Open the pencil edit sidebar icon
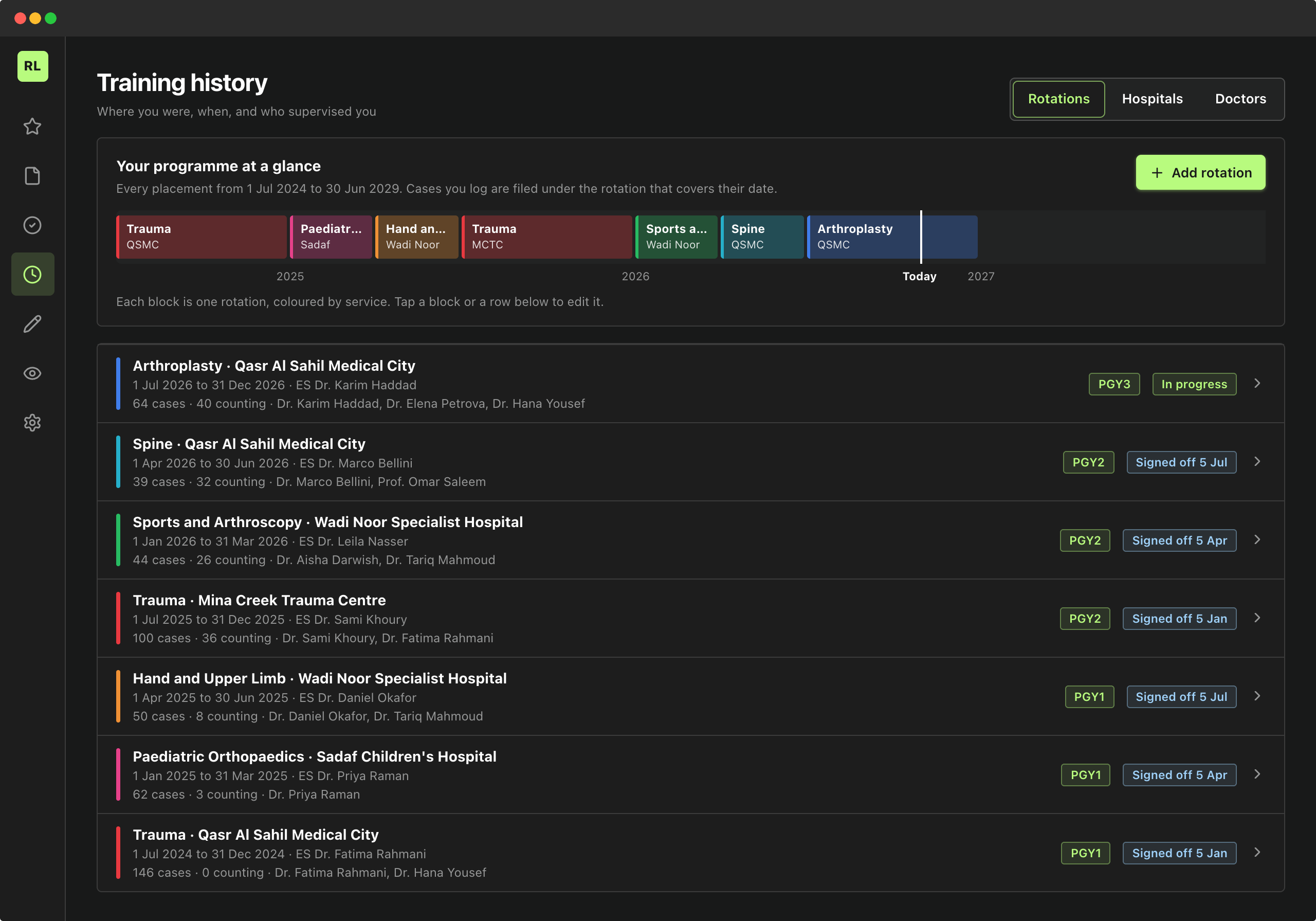 pos(33,323)
